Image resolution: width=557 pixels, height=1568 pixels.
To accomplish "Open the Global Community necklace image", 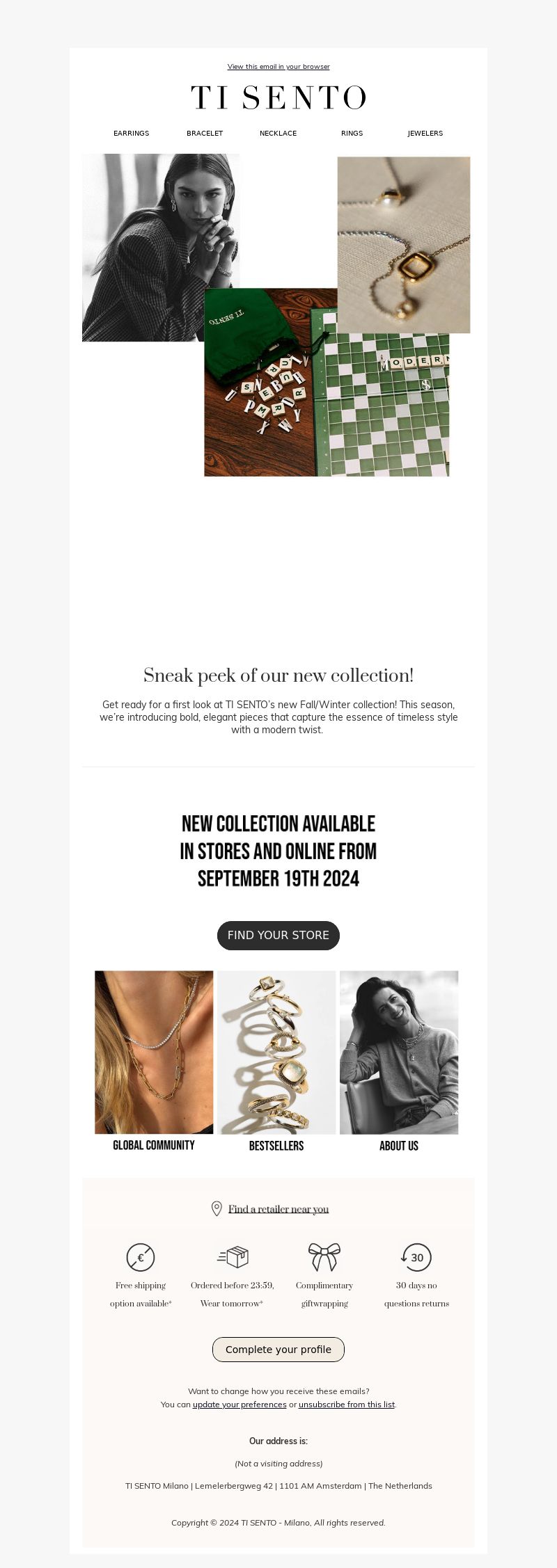I will point(154,1052).
